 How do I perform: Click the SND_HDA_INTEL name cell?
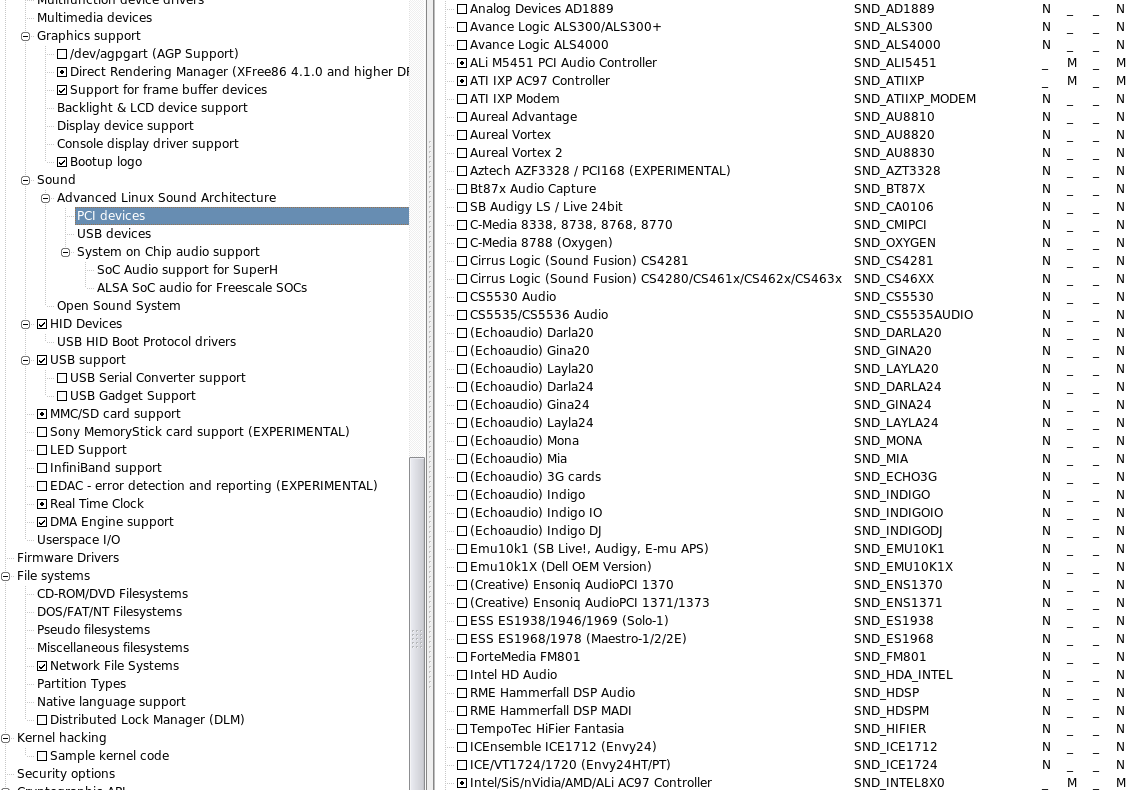(x=903, y=675)
